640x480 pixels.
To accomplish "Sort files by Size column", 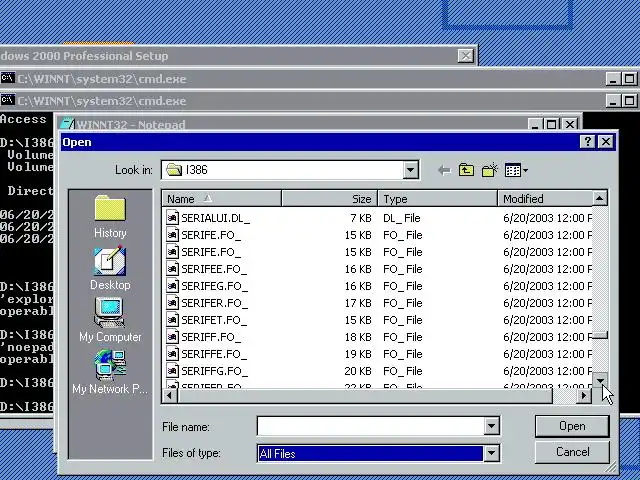I will pos(329,199).
